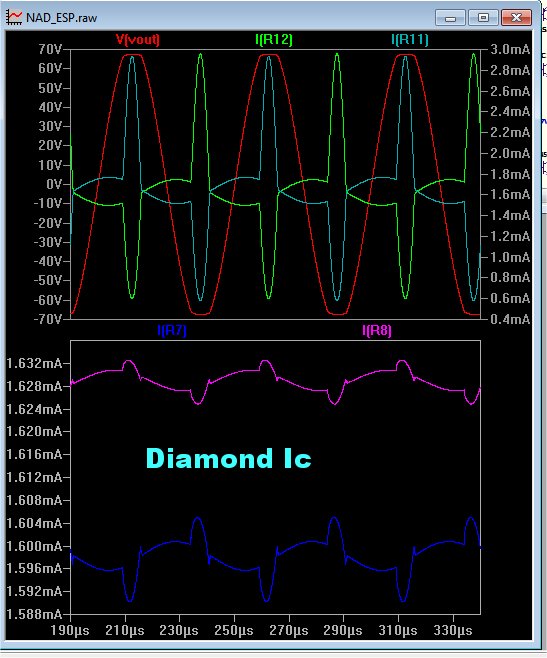Select the I(R11) trace label
The height and width of the screenshot is (658, 547).
(410, 39)
